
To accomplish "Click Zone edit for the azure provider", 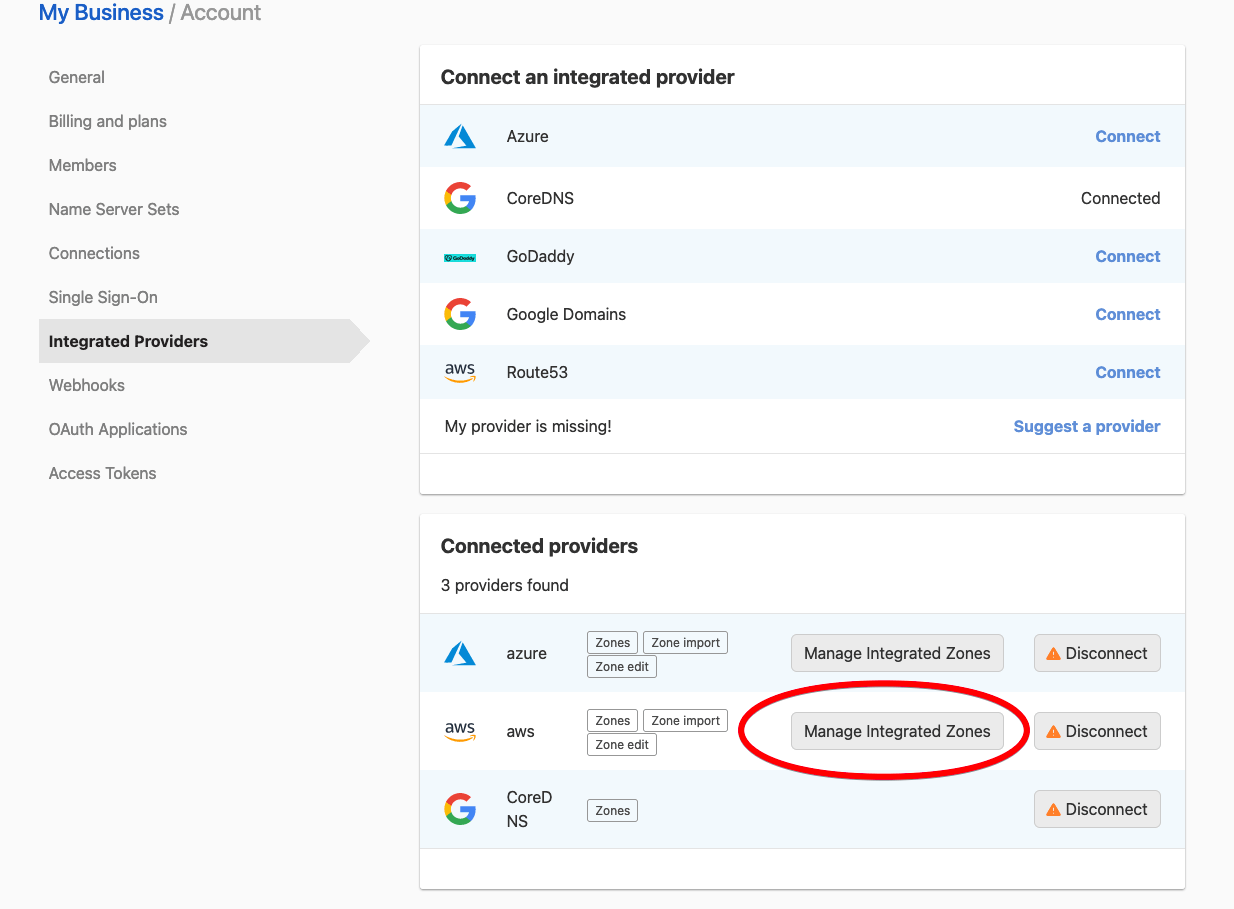I will point(621,666).
